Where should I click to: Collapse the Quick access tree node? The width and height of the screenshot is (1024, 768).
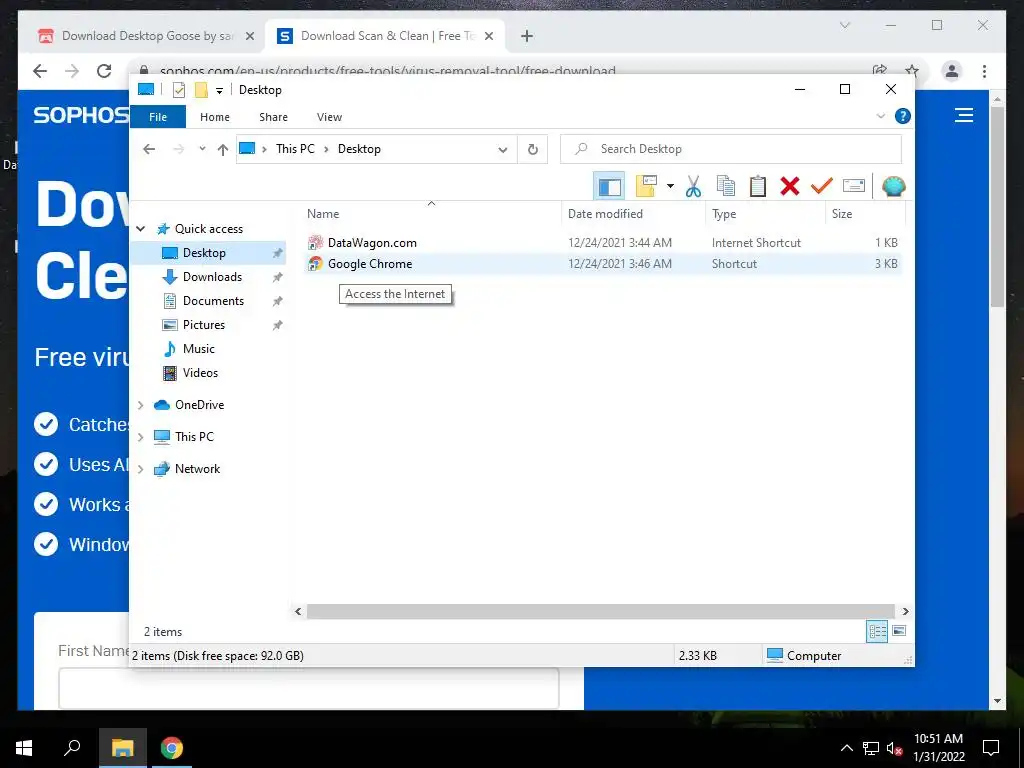(x=140, y=229)
